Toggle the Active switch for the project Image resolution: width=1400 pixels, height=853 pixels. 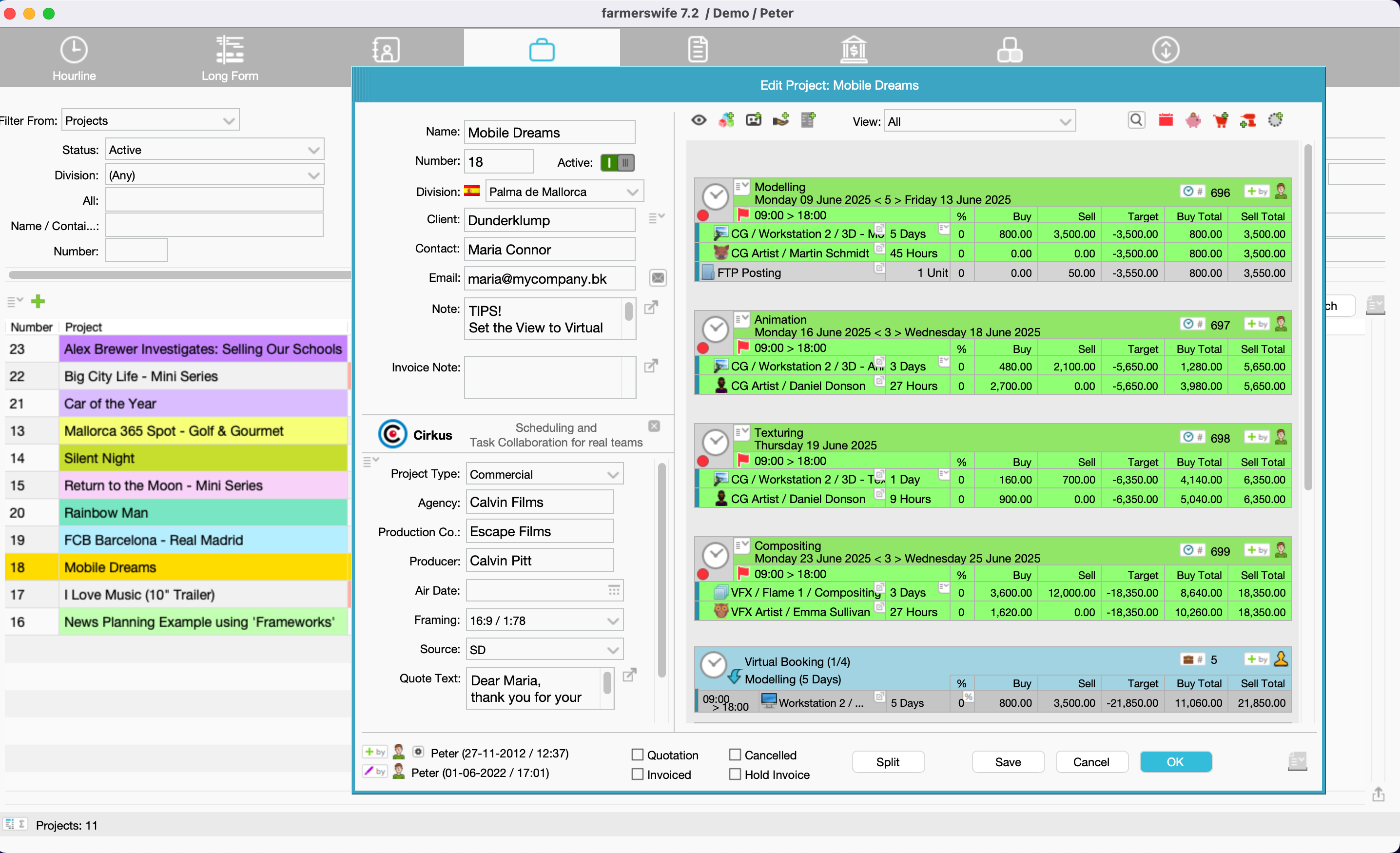tap(617, 162)
